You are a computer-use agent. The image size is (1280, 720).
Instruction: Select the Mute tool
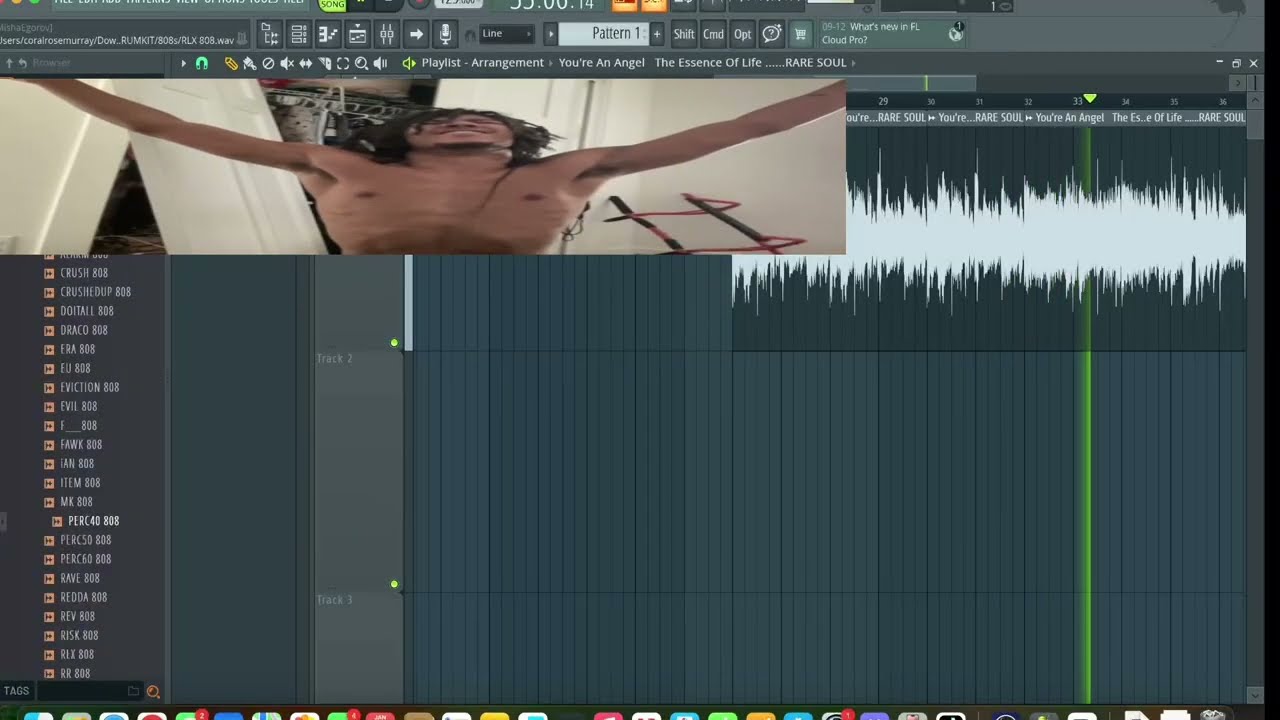tap(287, 63)
